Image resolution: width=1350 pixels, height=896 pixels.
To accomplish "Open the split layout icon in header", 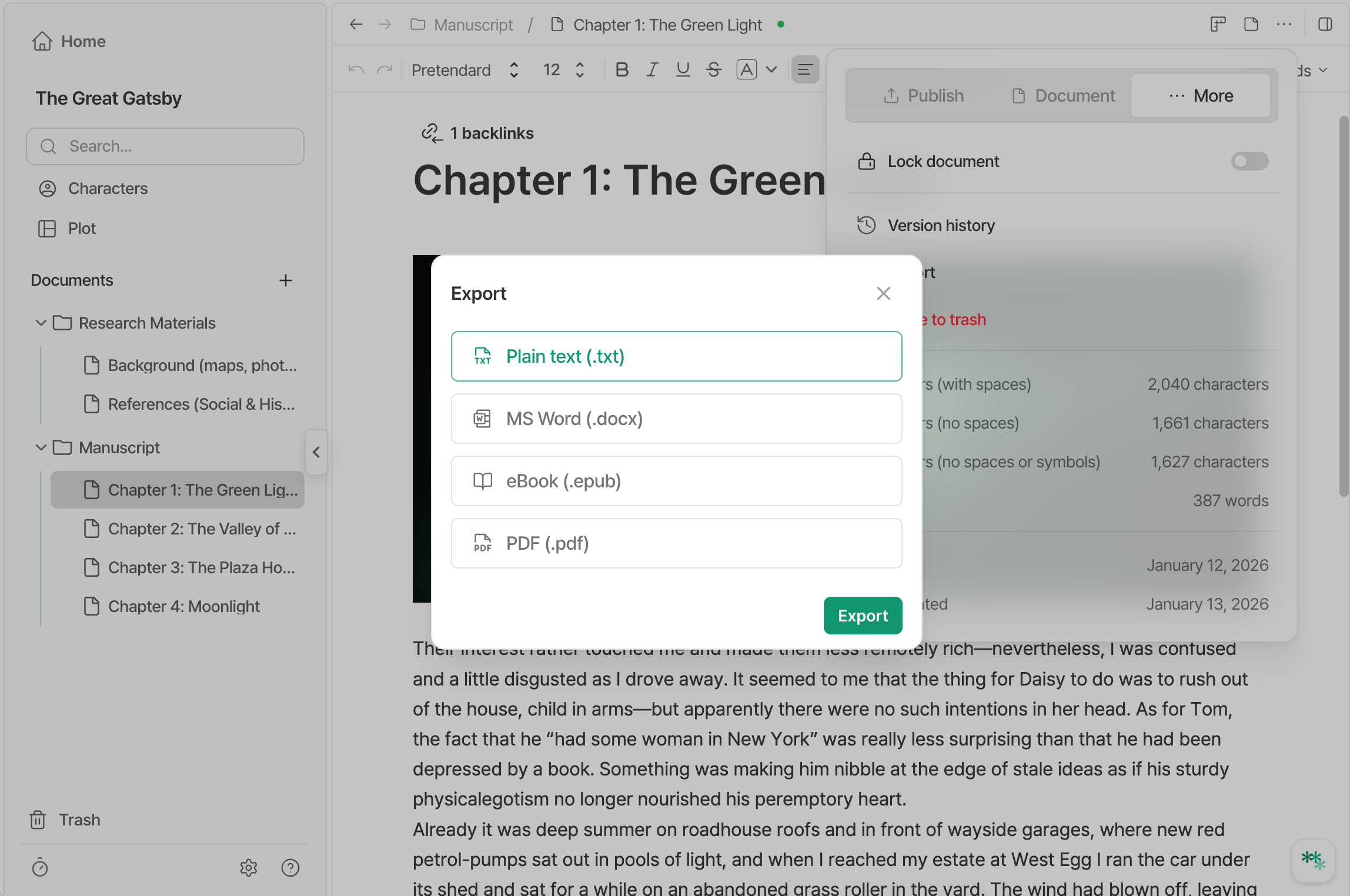I will click(1218, 24).
